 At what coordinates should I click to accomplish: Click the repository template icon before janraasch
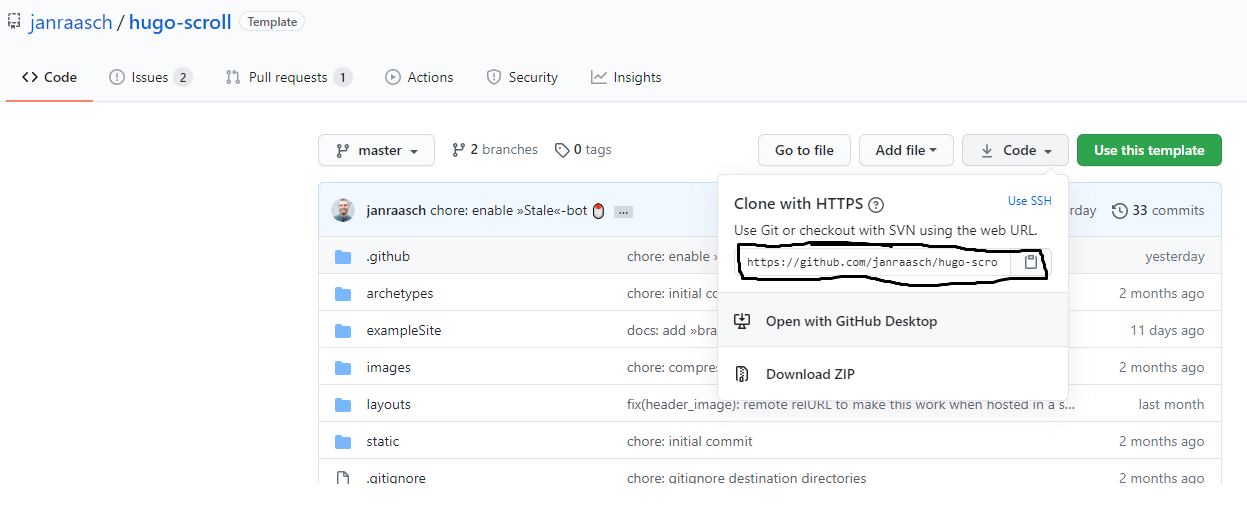[14, 21]
